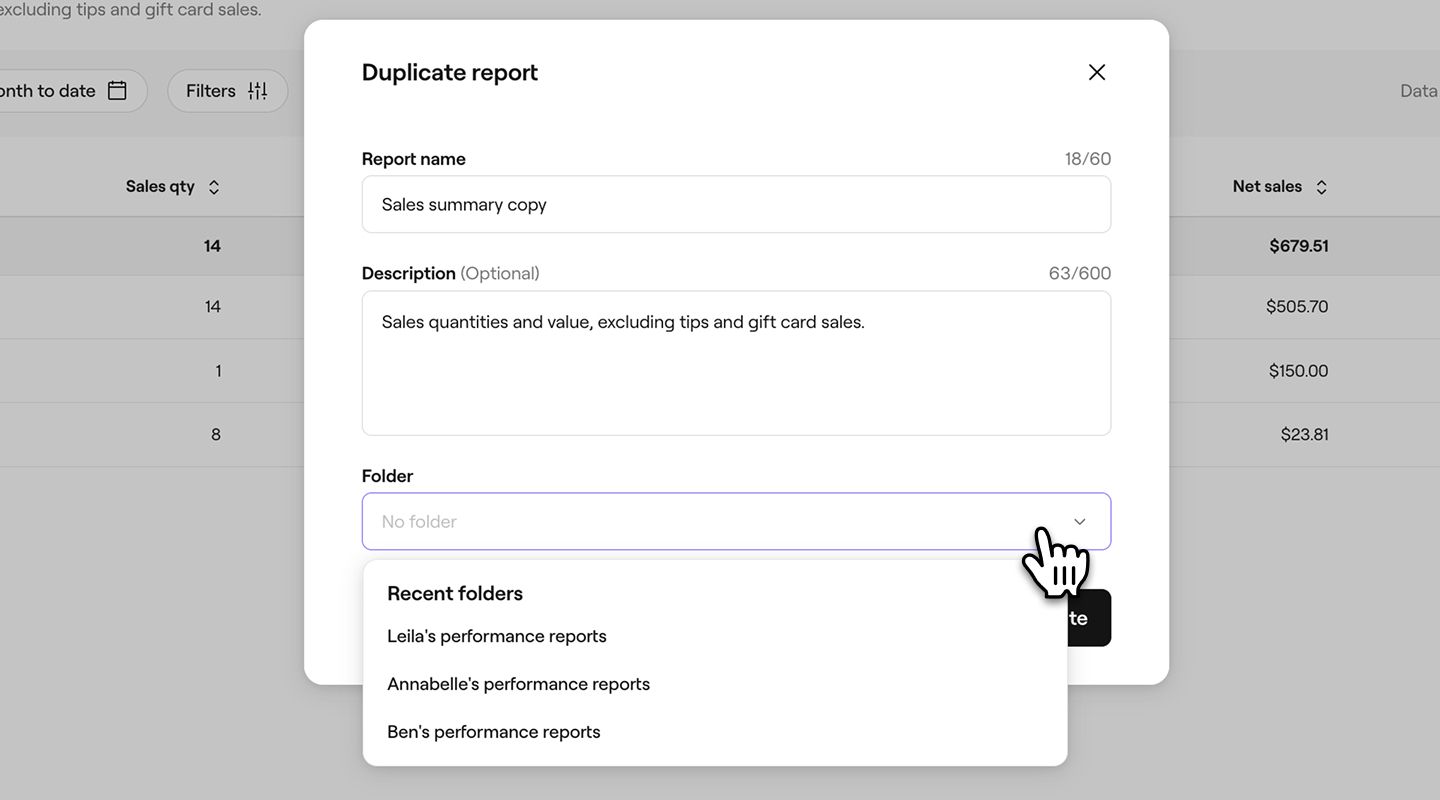This screenshot has height=800, width=1440.
Task: Open the month to date range picker
Action: point(48,91)
